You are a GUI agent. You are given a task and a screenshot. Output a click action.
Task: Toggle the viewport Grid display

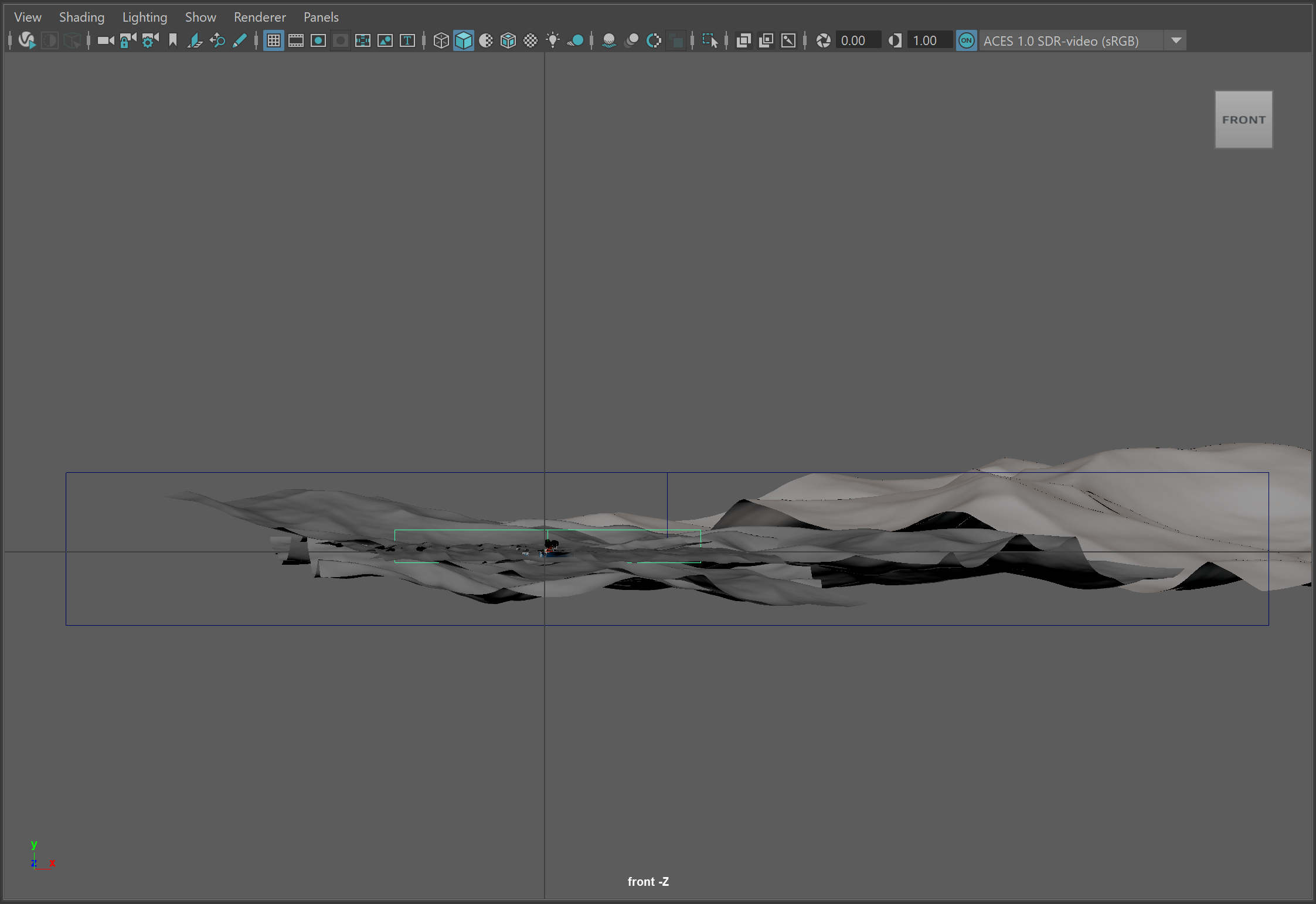pos(274,40)
